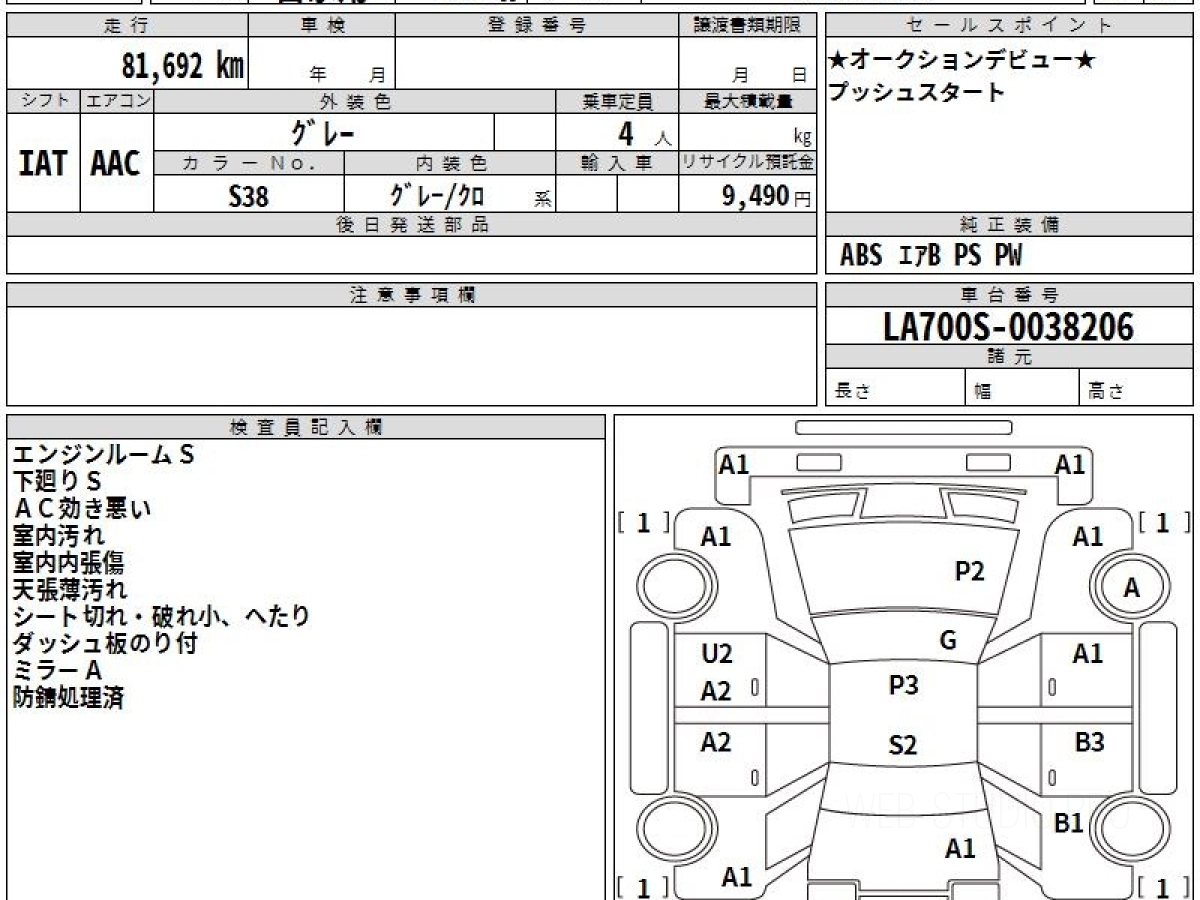Click the mileage value 81,692 km
Image resolution: width=1200 pixels, height=900 pixels.
pyautogui.click(x=183, y=65)
